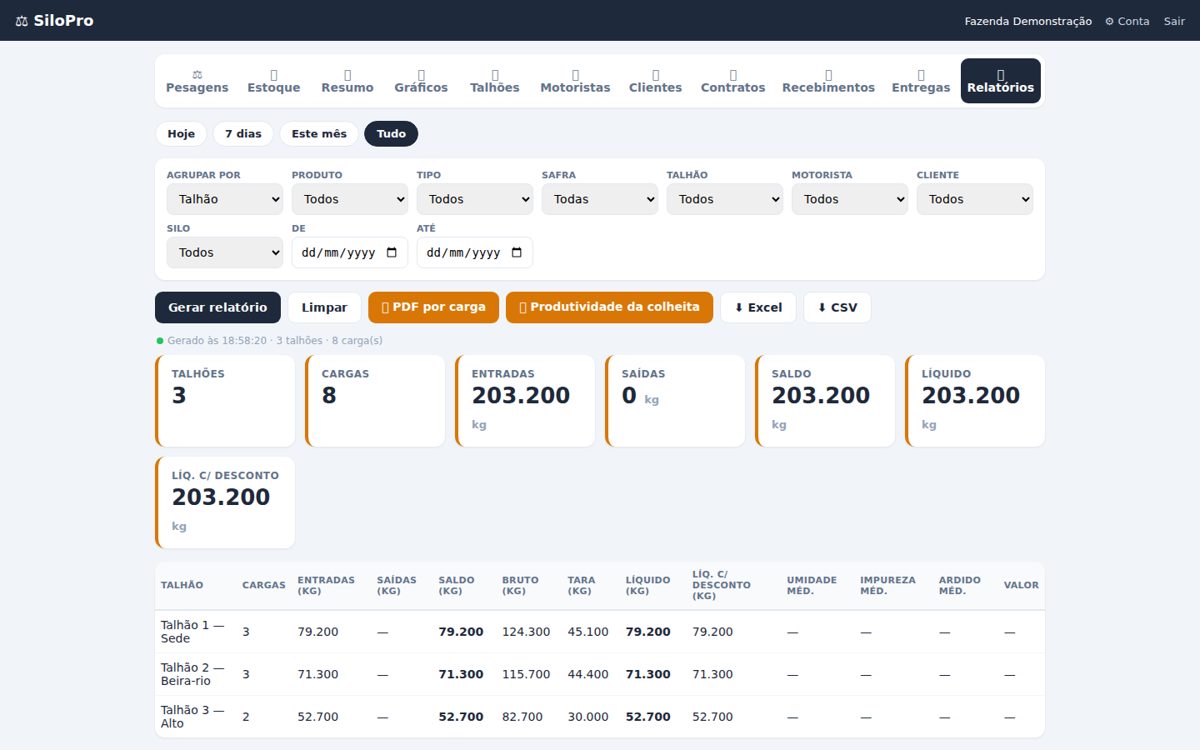Expand the Cliente filter dropdown

[x=975, y=199]
